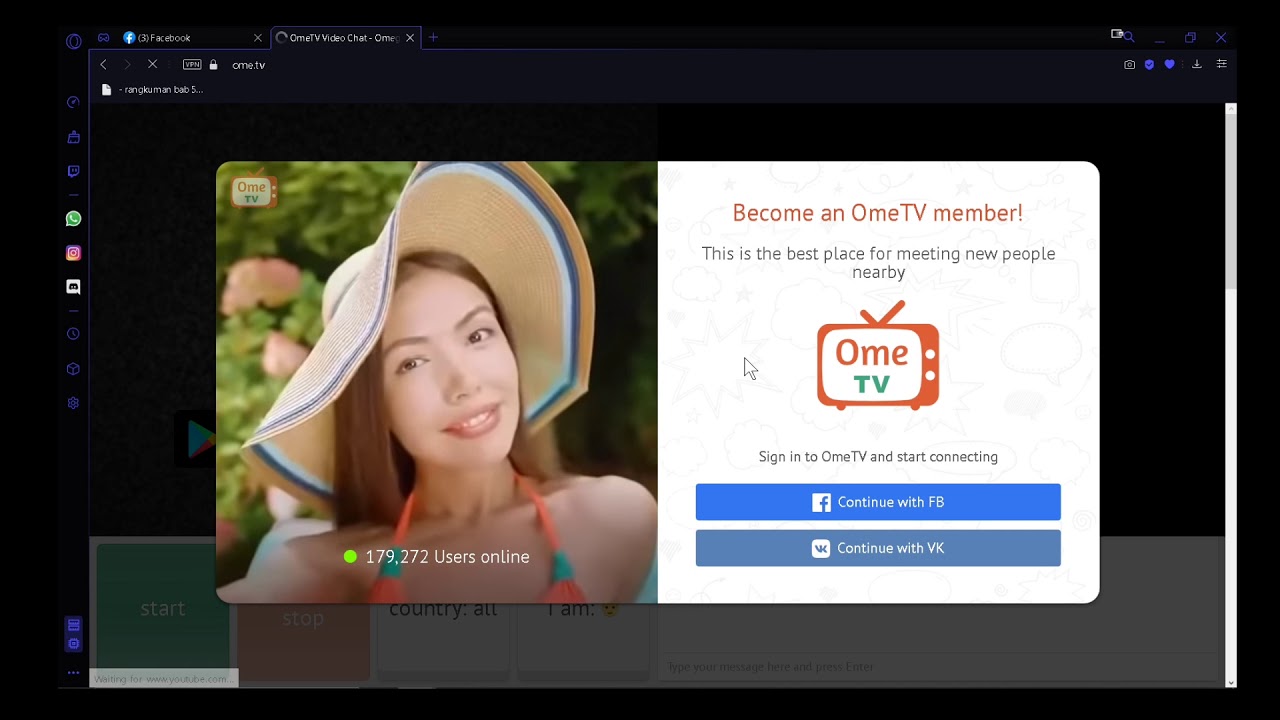
Task: Open the downloads panel
Action: pos(1196,64)
